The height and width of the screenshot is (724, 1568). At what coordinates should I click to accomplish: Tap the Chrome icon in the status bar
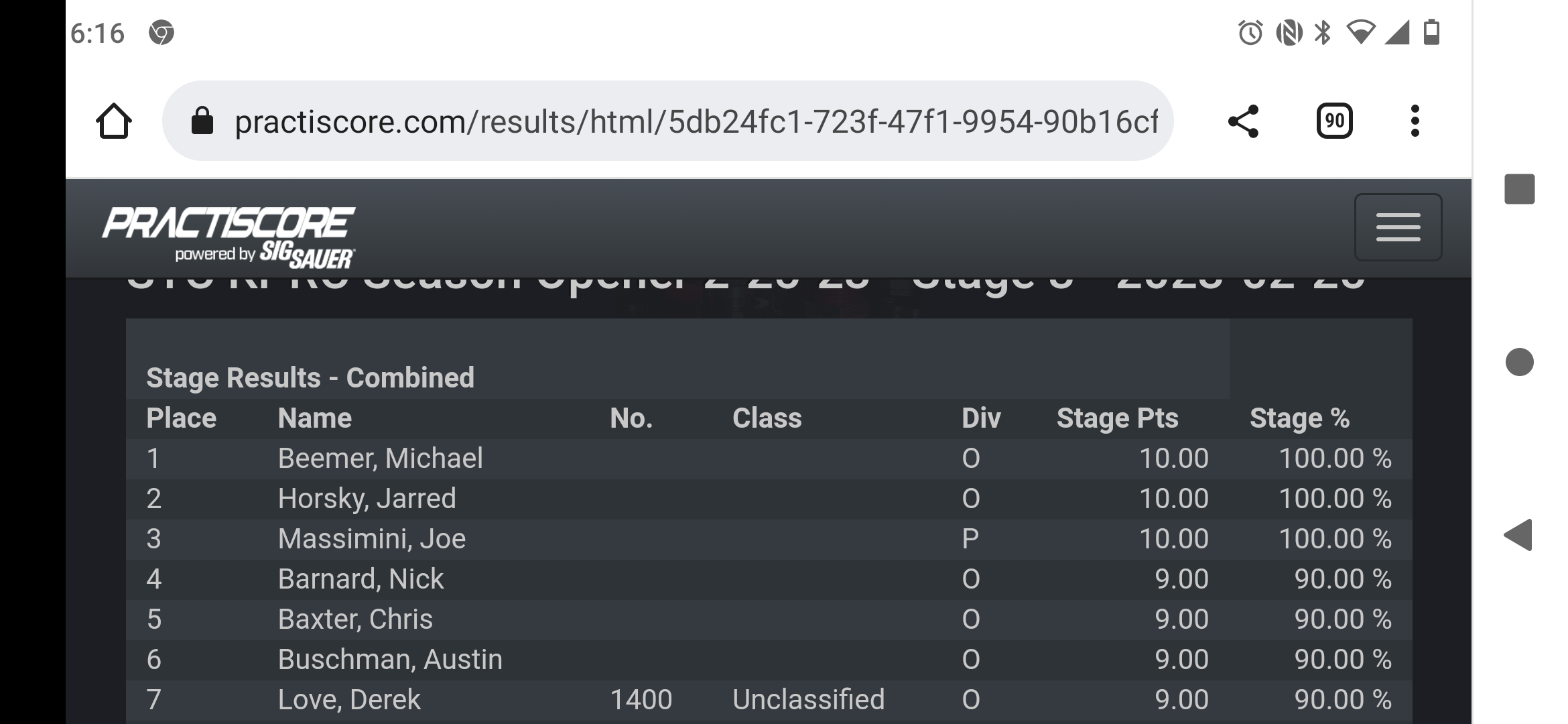click(x=161, y=32)
